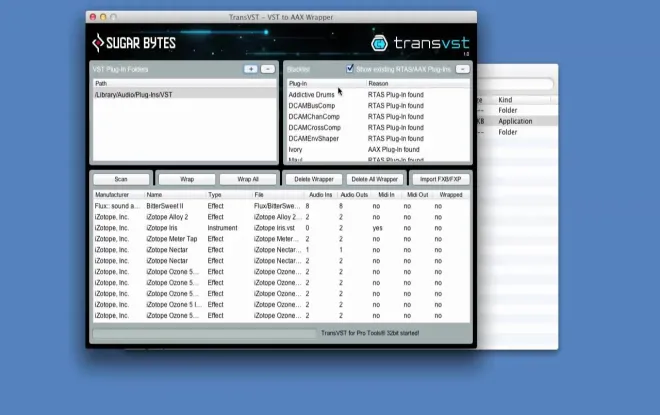Click the Delete Wrapper button
The width and height of the screenshot is (660, 415).
pyautogui.click(x=314, y=179)
